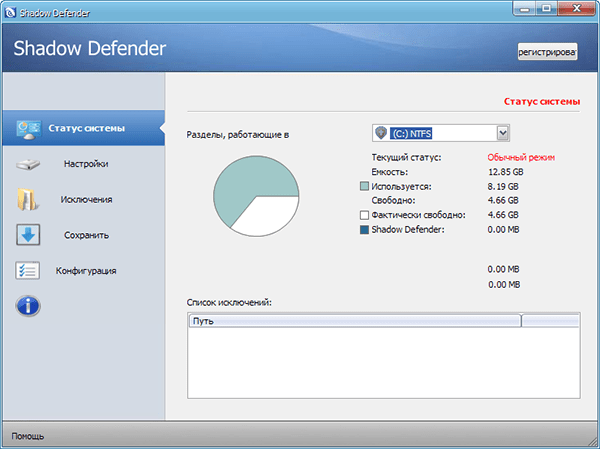Screen dimensions: 600x449
Task: Click the 8.19 GB used value
Action: (503, 186)
